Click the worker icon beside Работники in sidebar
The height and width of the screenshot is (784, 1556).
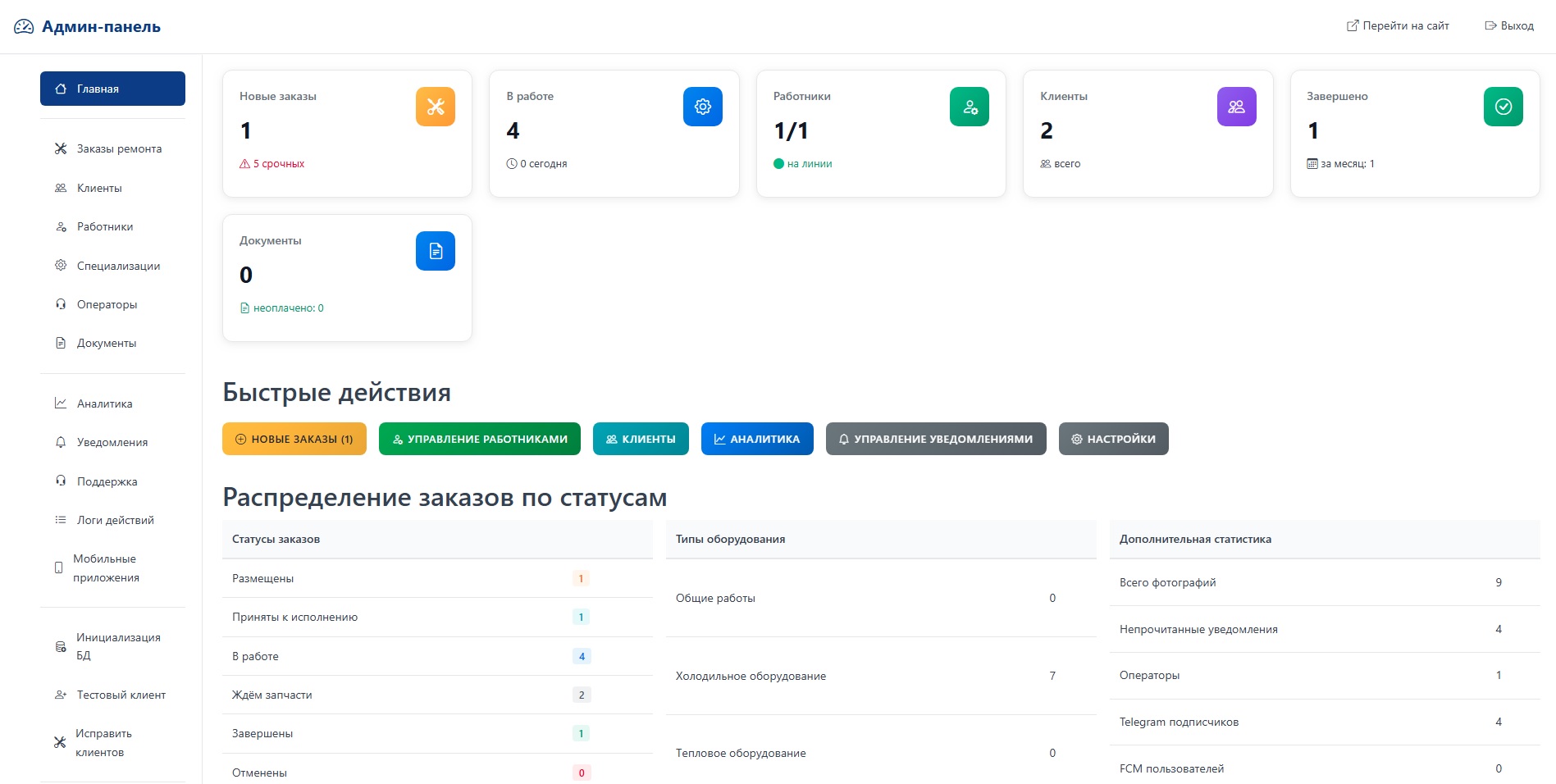(61, 226)
